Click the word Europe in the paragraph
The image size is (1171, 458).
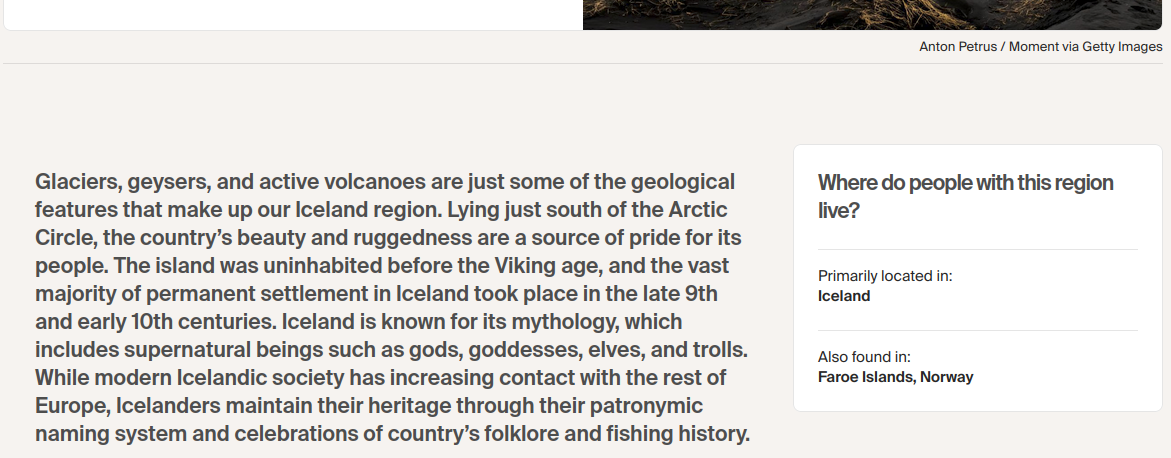click(71, 407)
